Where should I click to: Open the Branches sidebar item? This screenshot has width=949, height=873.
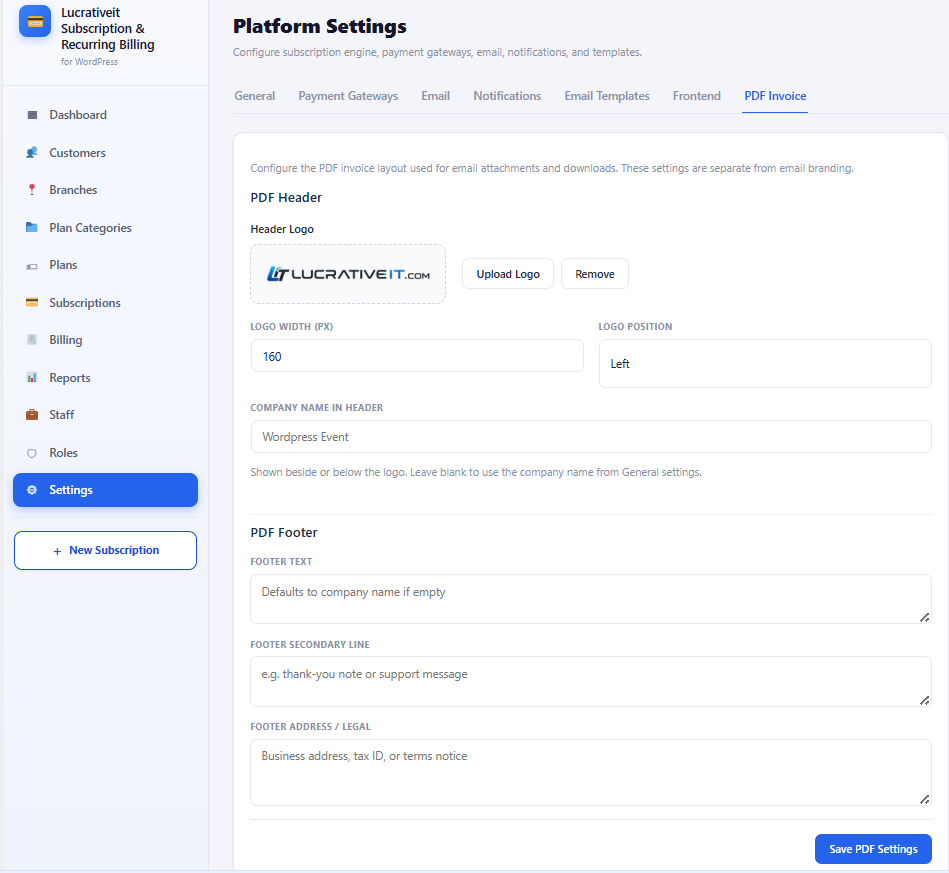coord(105,190)
